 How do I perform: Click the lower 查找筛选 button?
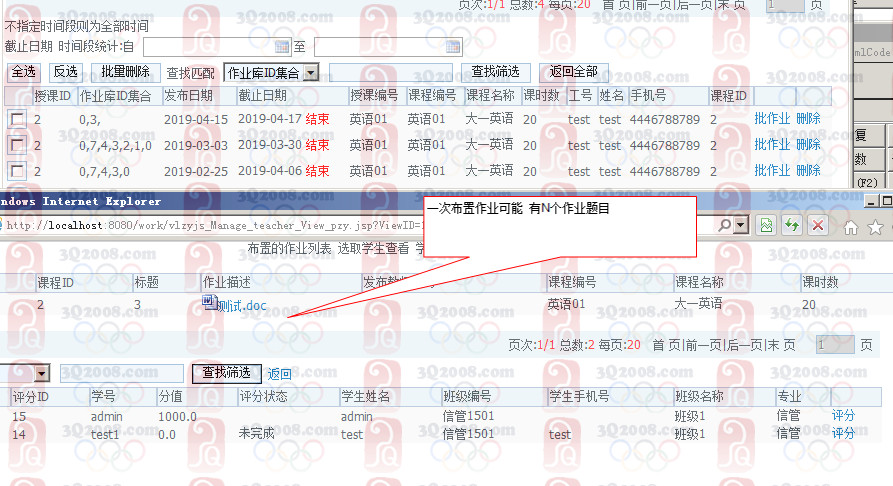point(227,373)
